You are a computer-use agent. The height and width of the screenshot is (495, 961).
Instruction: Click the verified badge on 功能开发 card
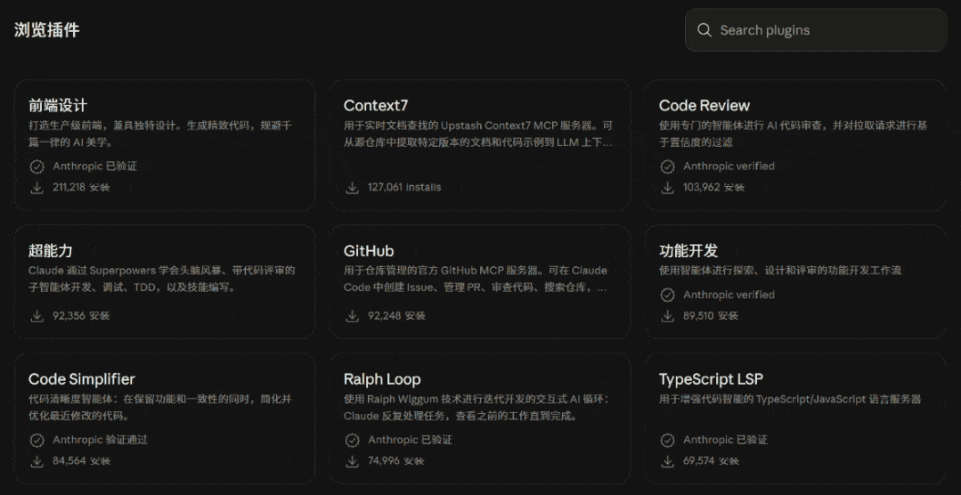[667, 295]
